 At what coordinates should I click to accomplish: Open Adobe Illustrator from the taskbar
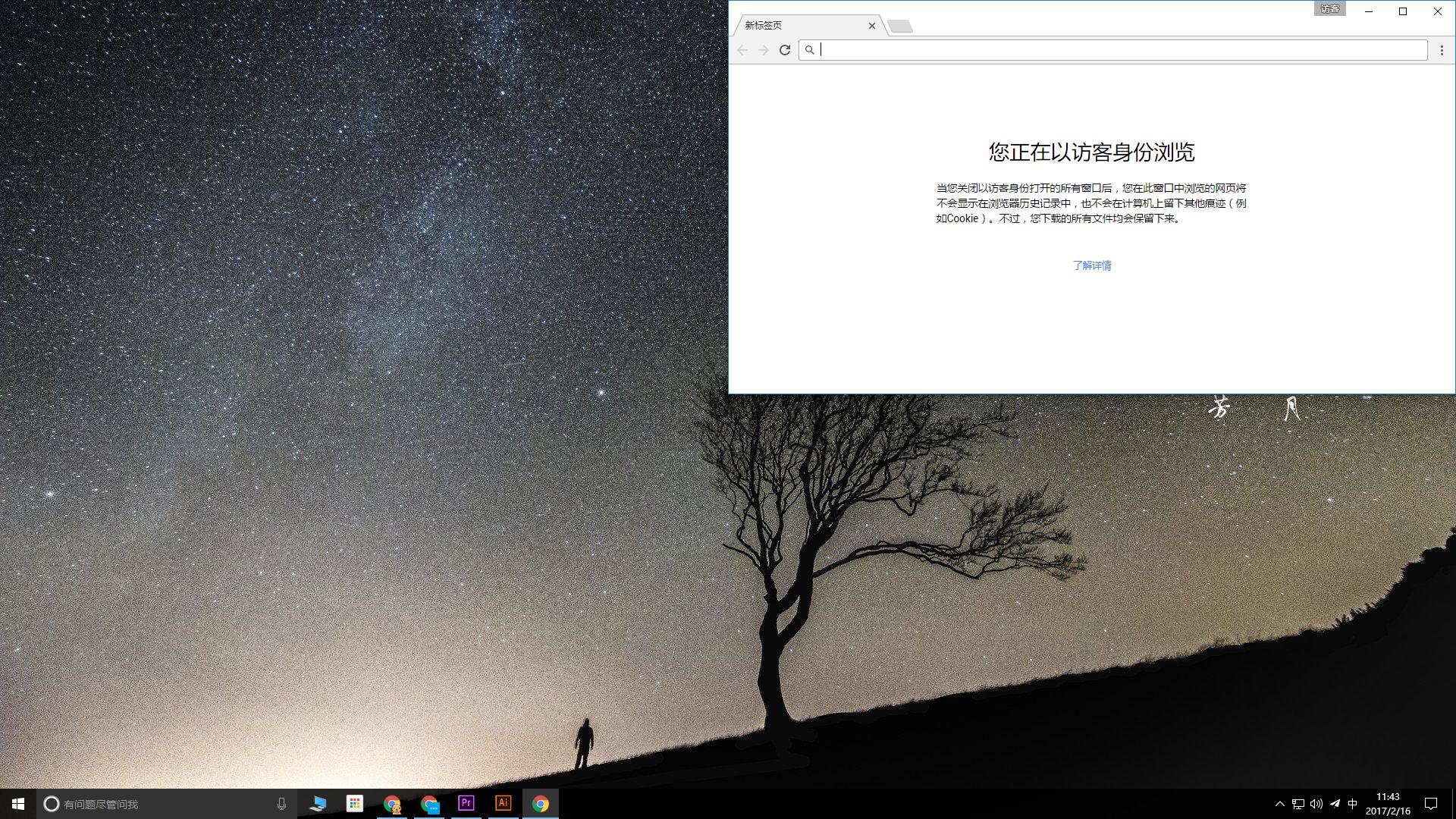point(503,804)
